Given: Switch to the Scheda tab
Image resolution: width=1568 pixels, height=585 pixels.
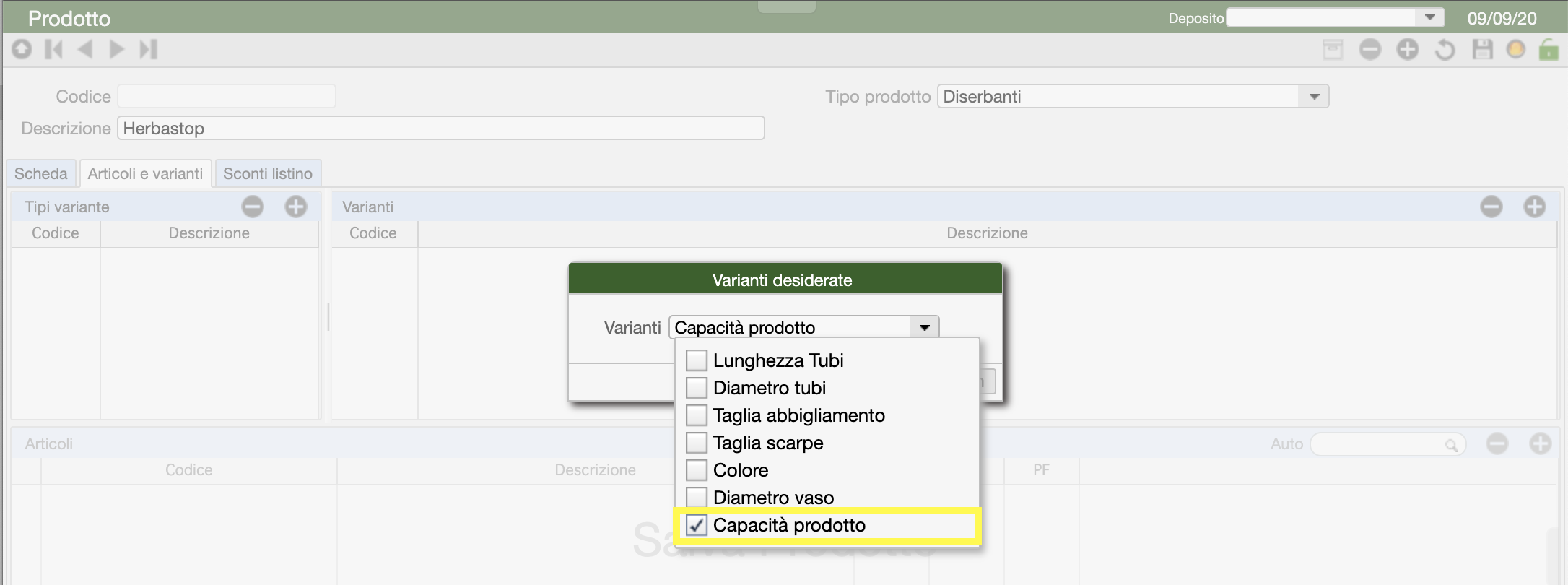Looking at the screenshot, I should point(41,173).
